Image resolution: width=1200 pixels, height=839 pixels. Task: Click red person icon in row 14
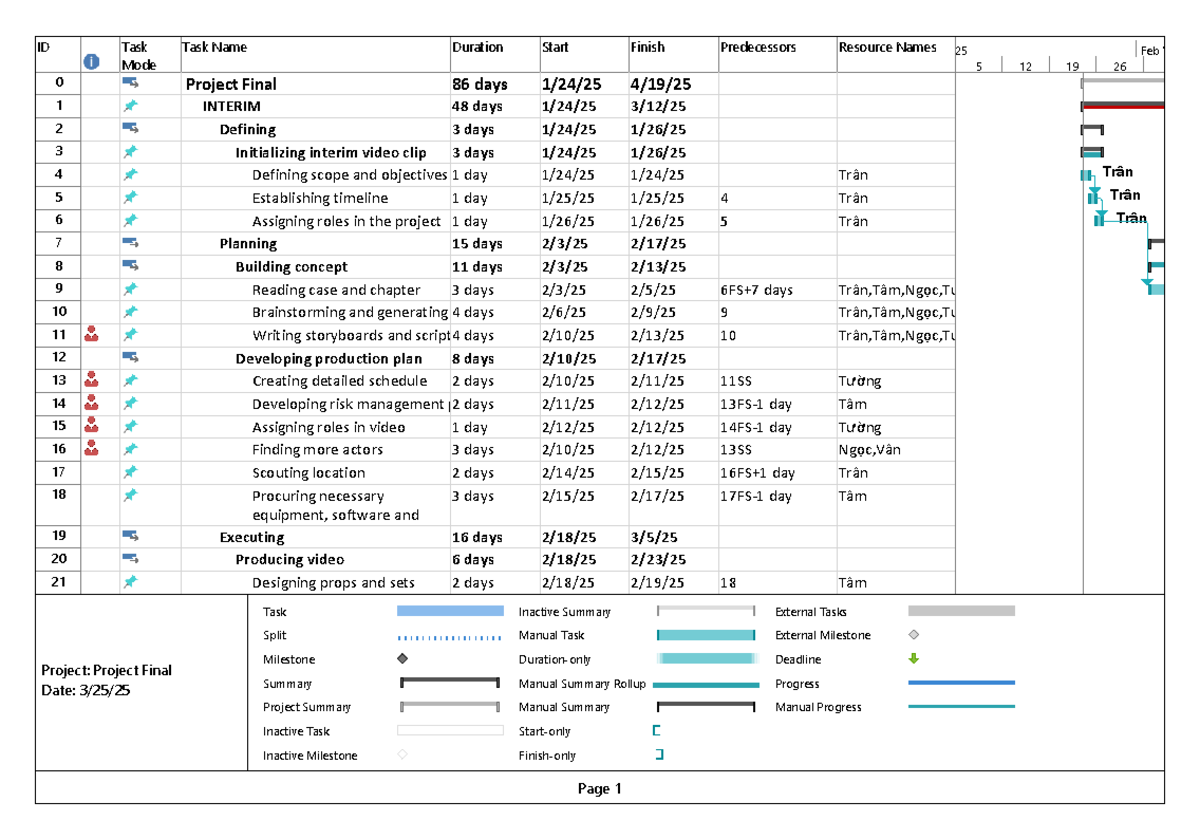point(92,404)
